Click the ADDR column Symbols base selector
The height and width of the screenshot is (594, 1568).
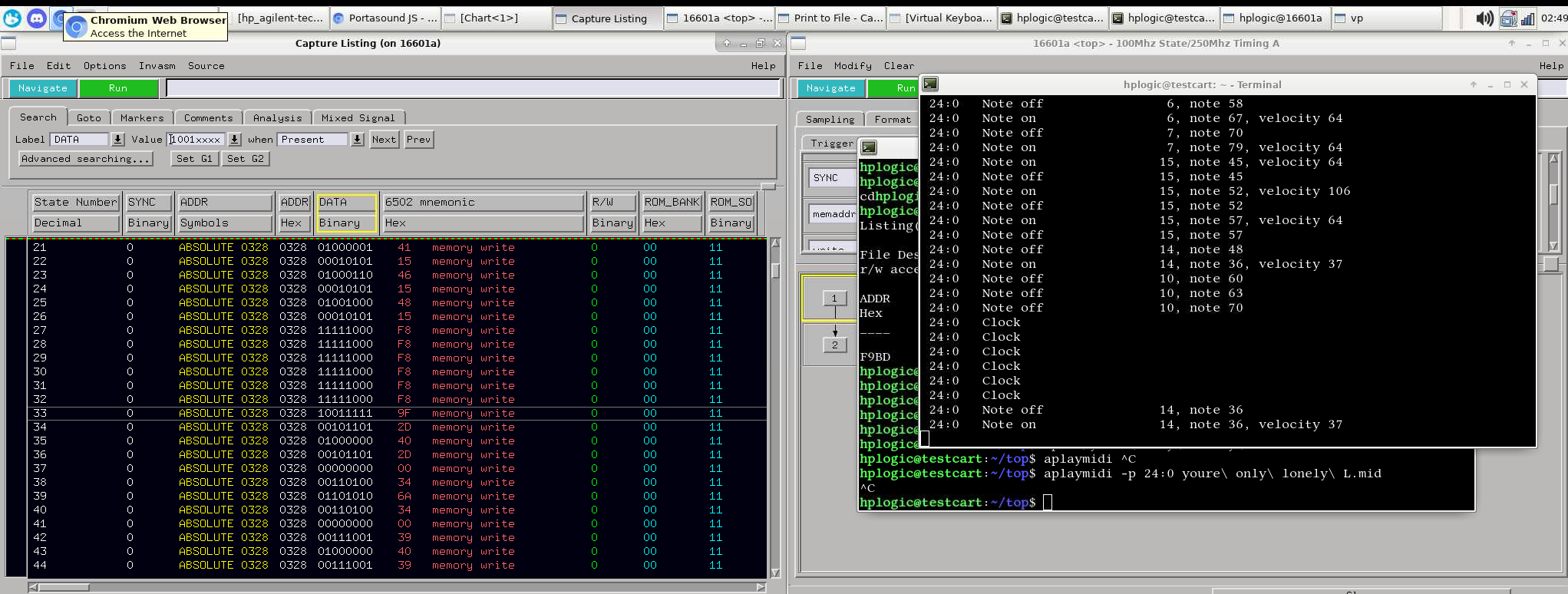(x=226, y=223)
